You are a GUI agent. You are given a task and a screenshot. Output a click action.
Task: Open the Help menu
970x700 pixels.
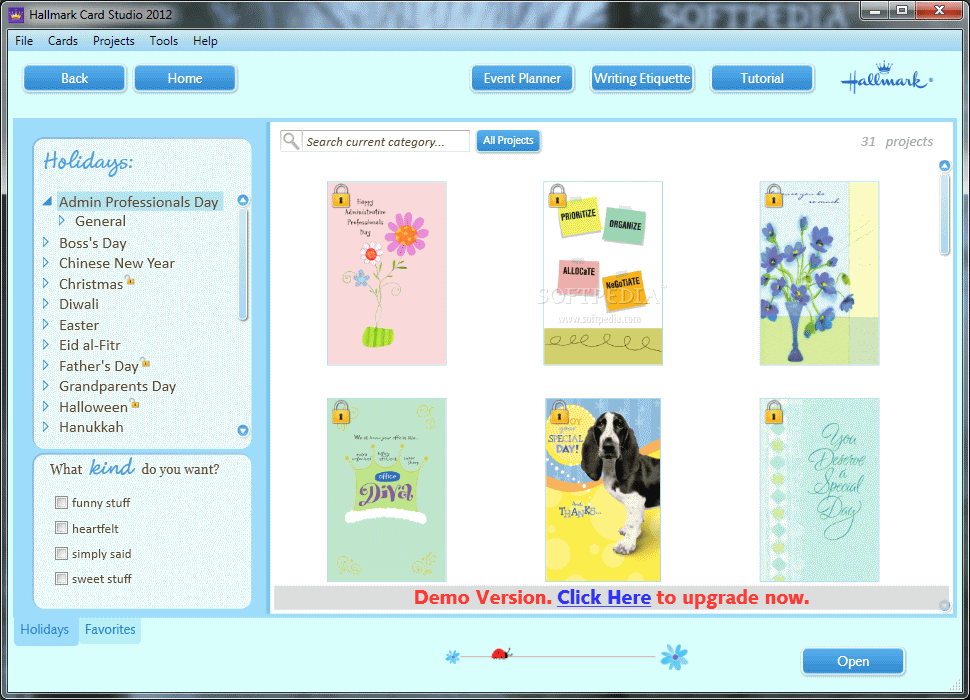point(205,41)
